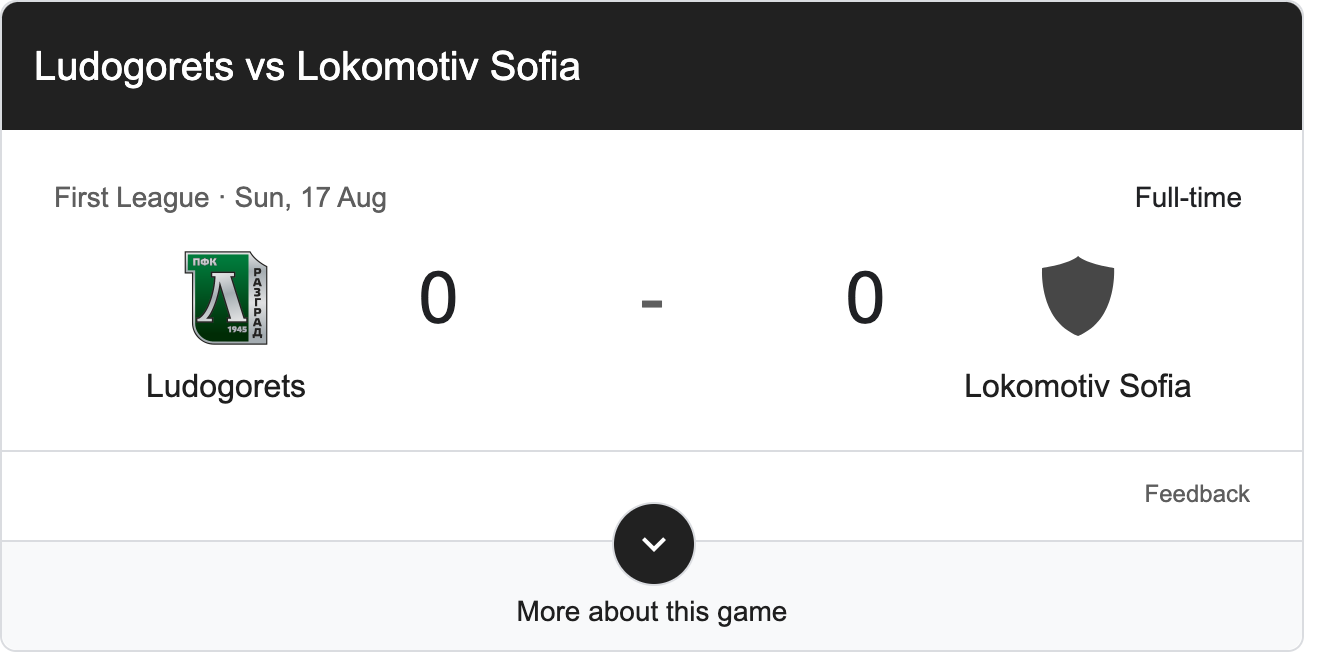Click Lokomotiv Sofia's score of 0
The image size is (1322, 658).
(x=865, y=298)
